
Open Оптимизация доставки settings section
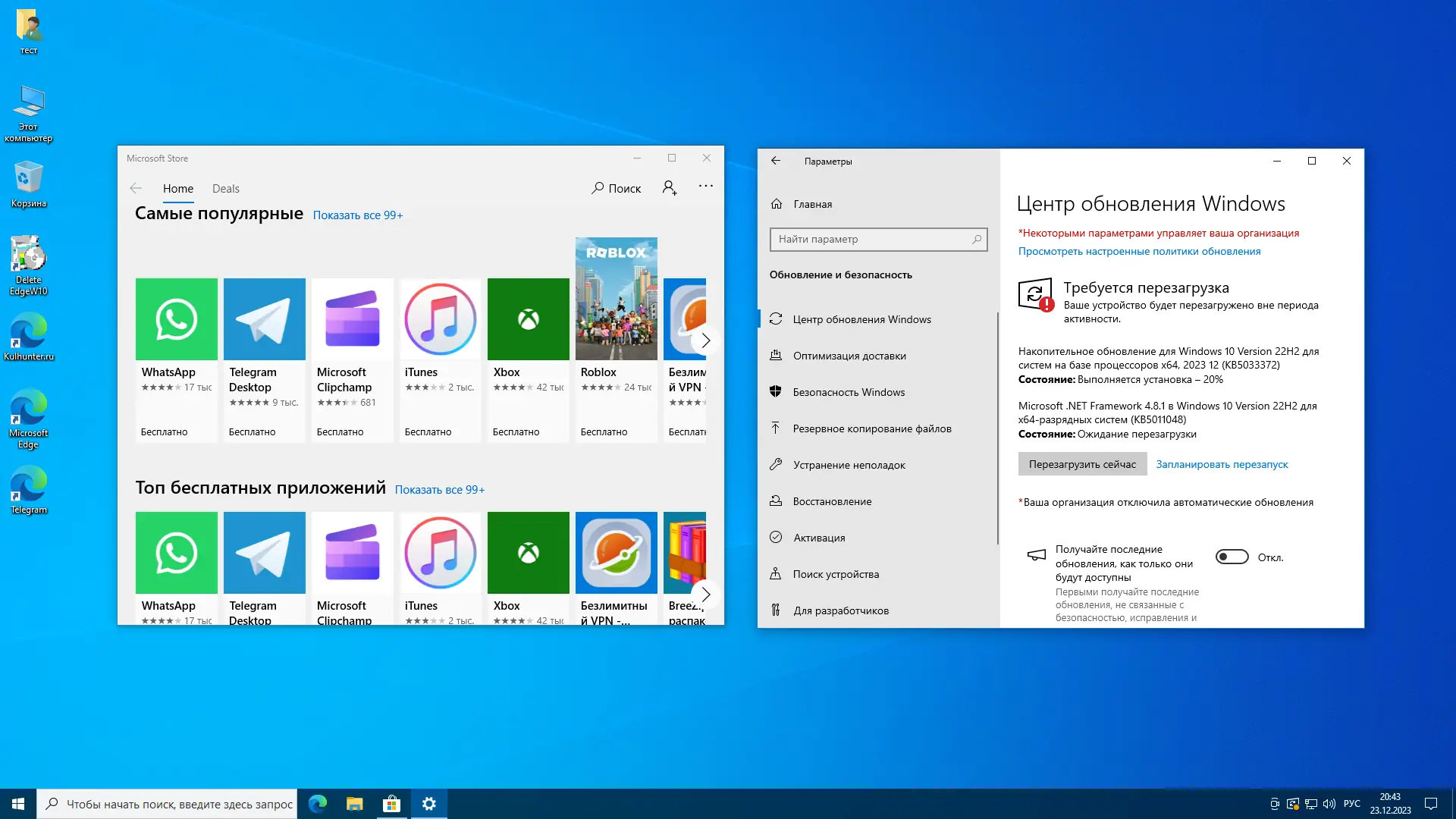coord(849,356)
